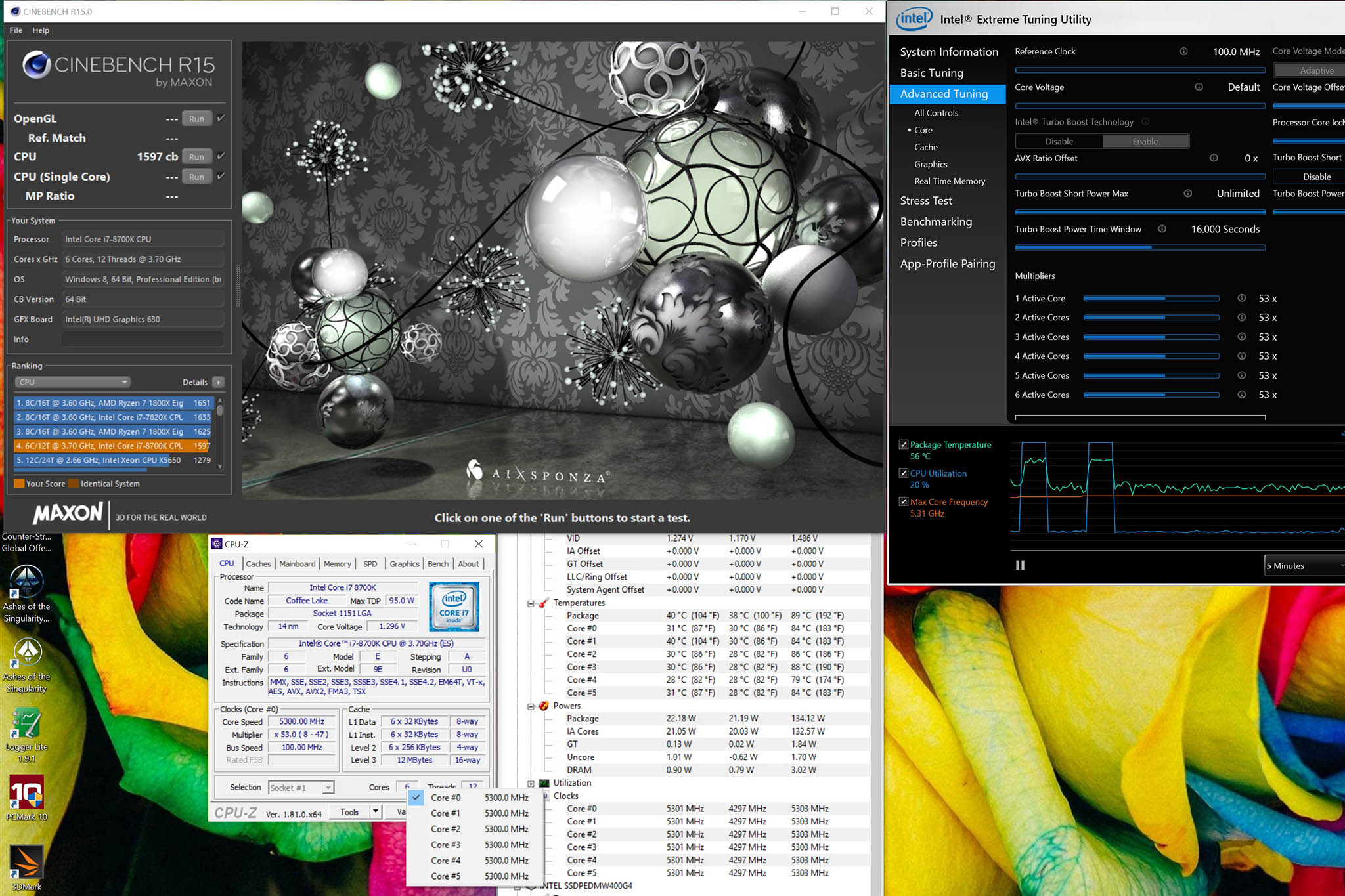Toggle the CPU Utilization checkbox in XTU

coord(903,473)
